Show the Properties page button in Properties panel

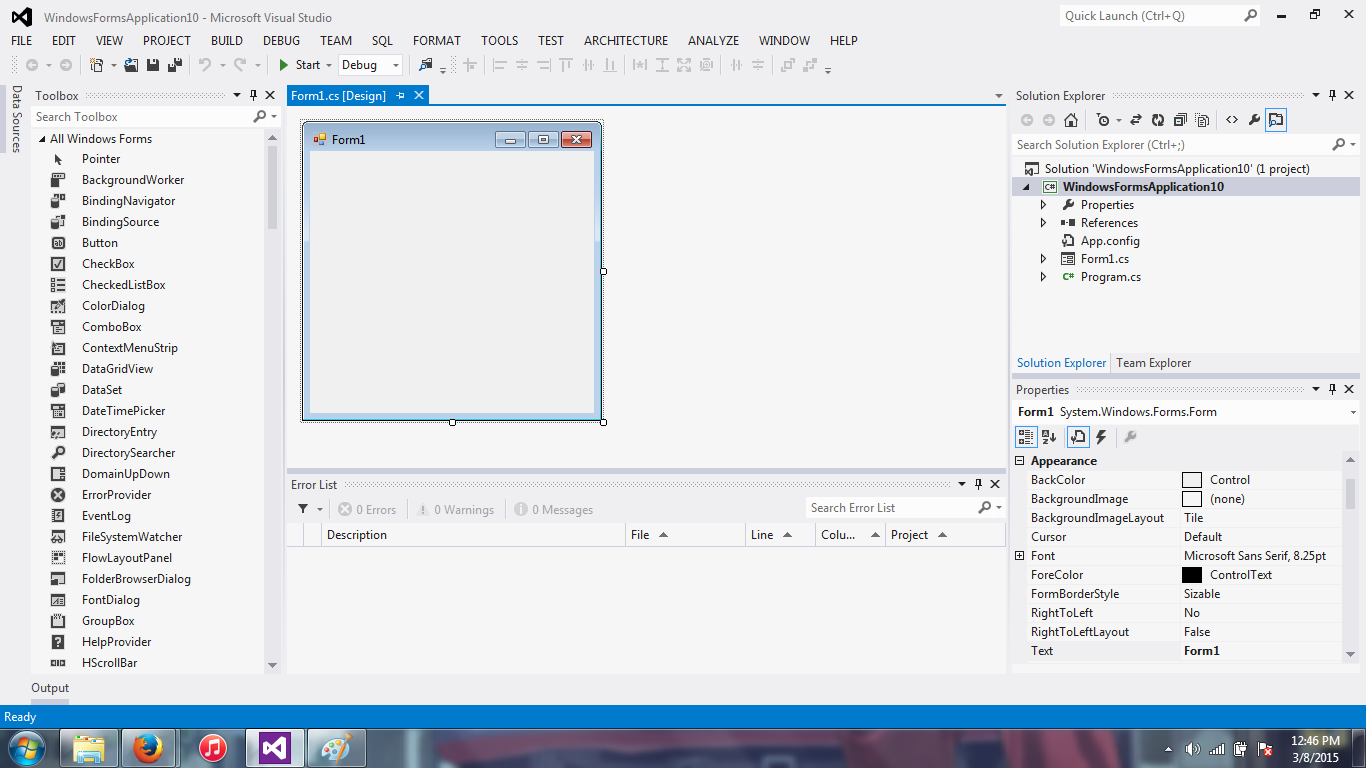[x=1078, y=437]
